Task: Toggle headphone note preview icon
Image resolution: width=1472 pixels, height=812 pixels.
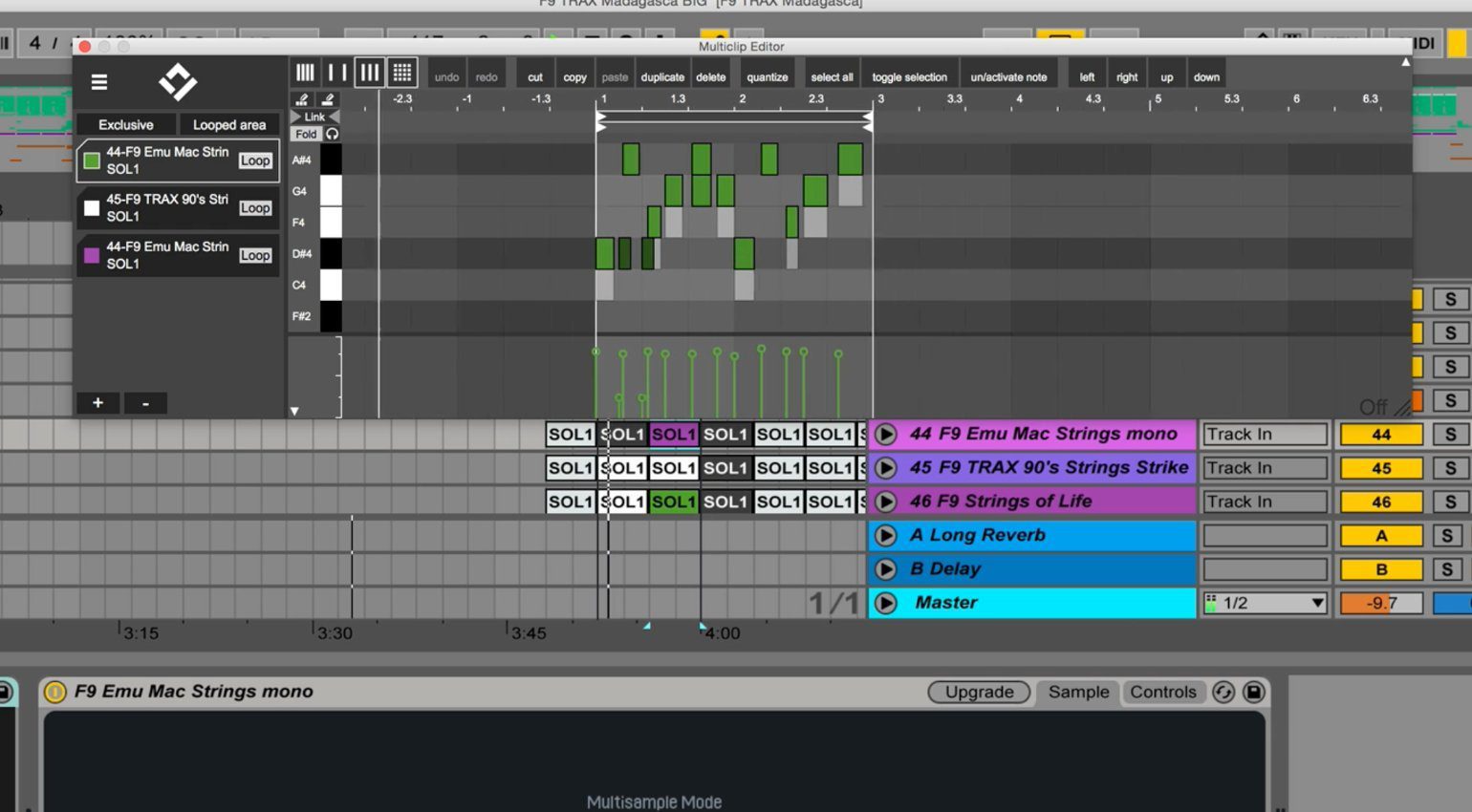Action: [332, 134]
